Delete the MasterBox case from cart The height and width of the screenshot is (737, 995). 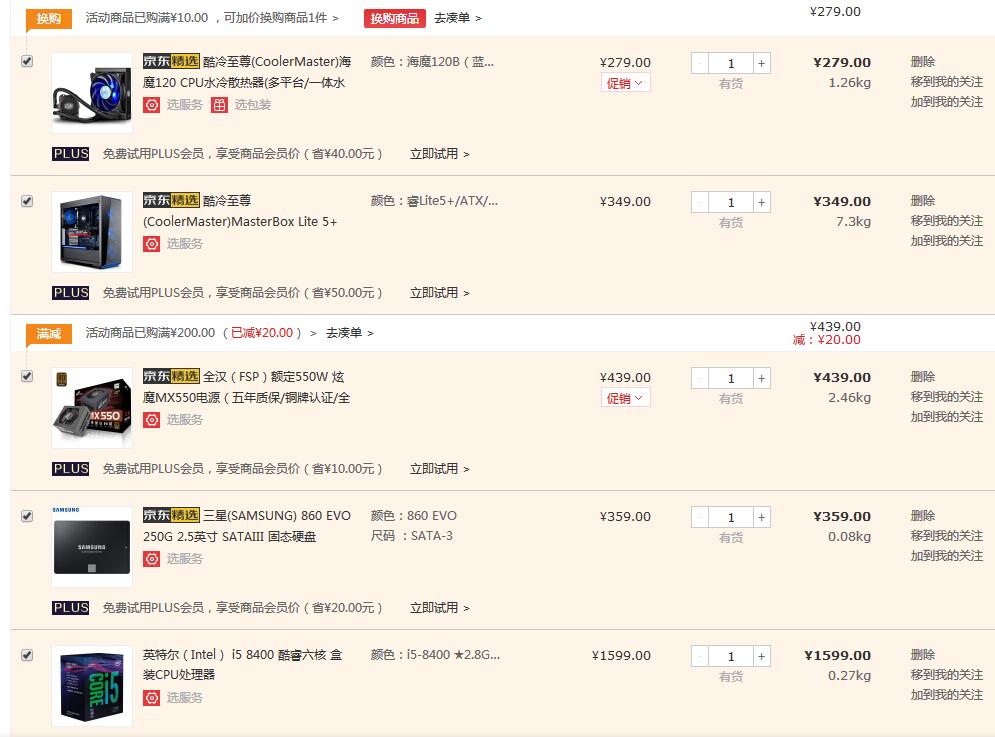point(923,201)
